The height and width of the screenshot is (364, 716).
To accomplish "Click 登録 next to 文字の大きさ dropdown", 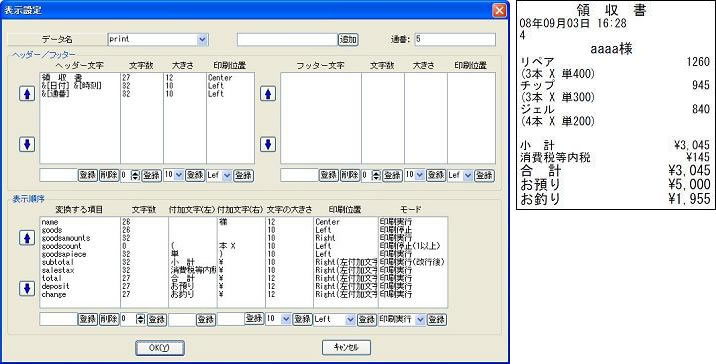I will click(302, 320).
